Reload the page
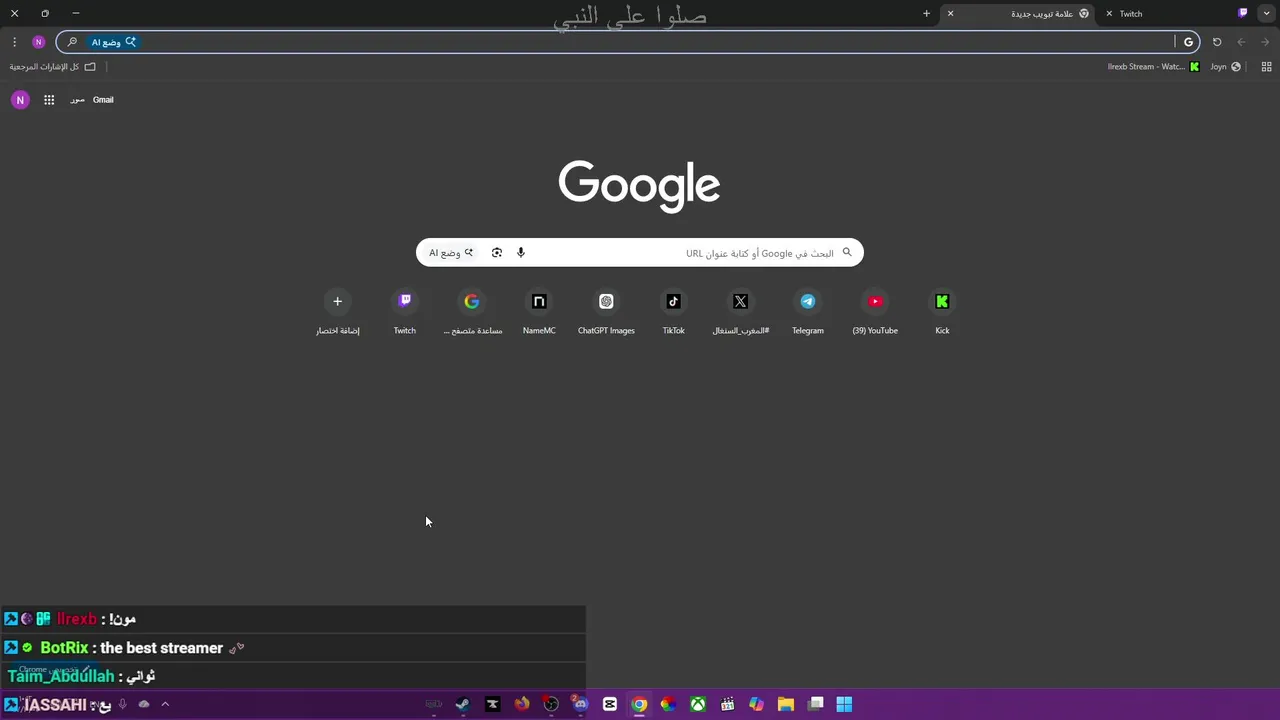The height and width of the screenshot is (720, 1280). pyautogui.click(x=1217, y=42)
